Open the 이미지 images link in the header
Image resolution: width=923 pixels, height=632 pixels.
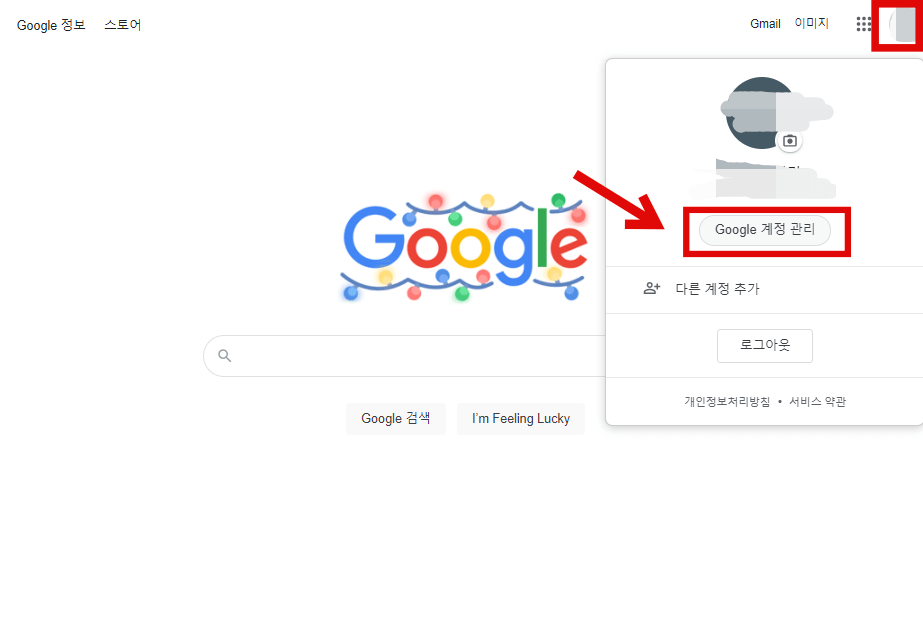click(x=811, y=23)
